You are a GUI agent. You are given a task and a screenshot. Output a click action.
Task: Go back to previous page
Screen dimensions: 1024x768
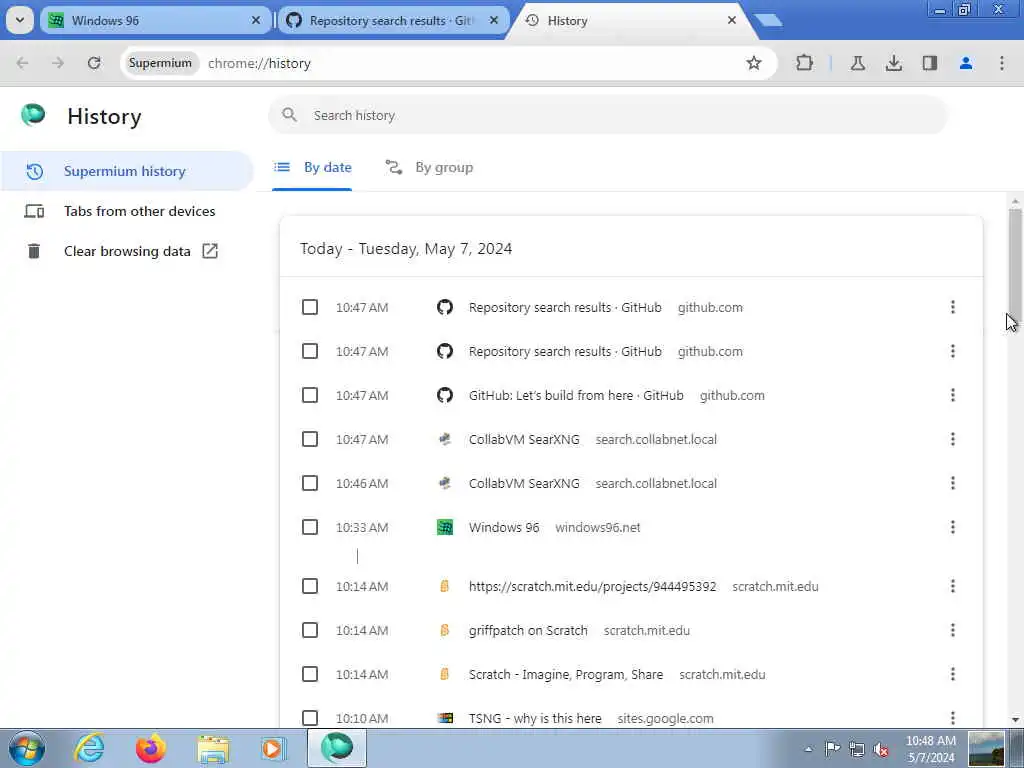[x=22, y=63]
